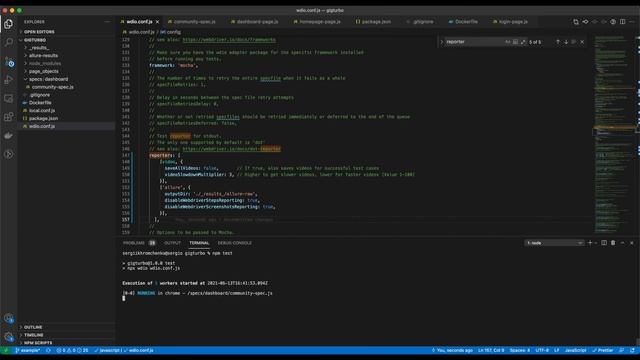
Task: Toggle Match Whole Word in find widget
Action: [515, 42]
